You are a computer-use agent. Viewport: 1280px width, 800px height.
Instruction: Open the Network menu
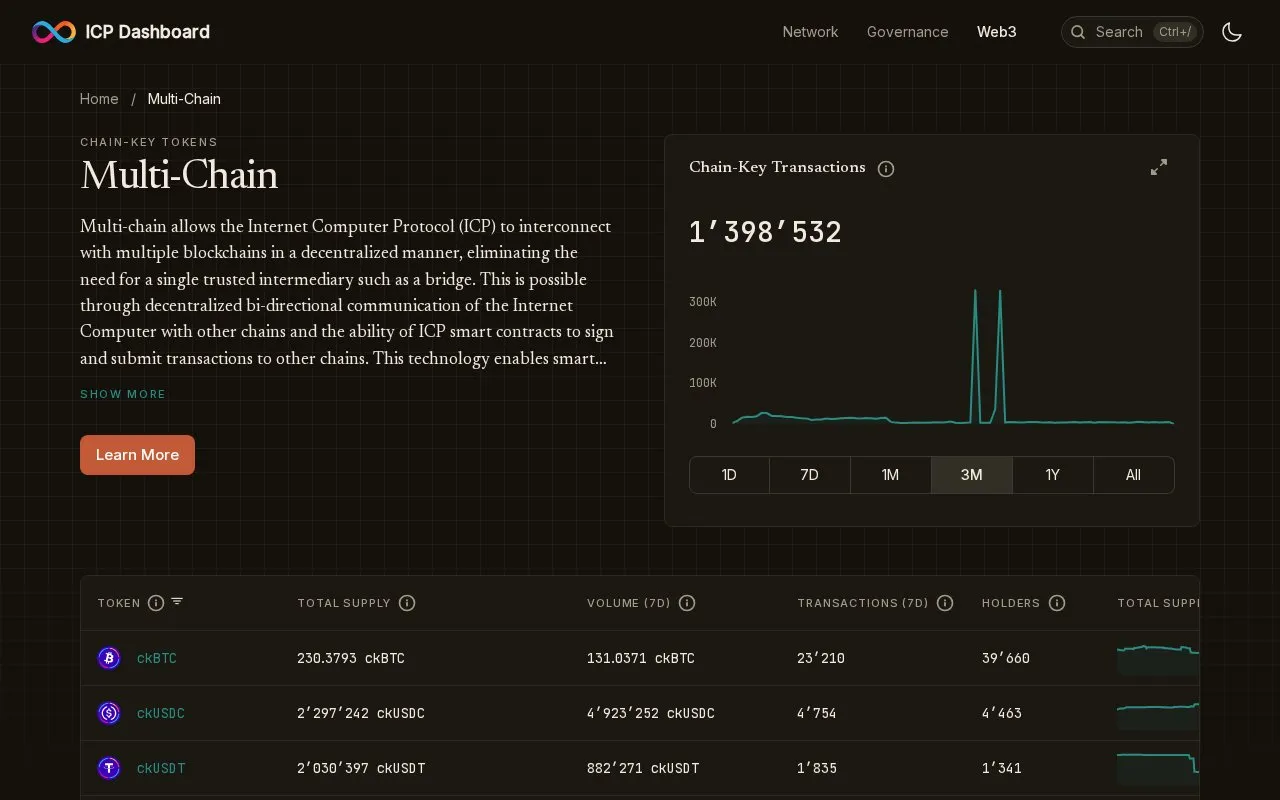pos(810,32)
